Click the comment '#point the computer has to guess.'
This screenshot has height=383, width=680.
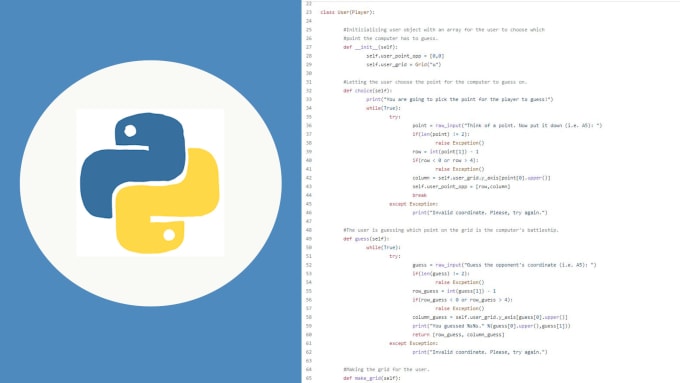coord(391,38)
